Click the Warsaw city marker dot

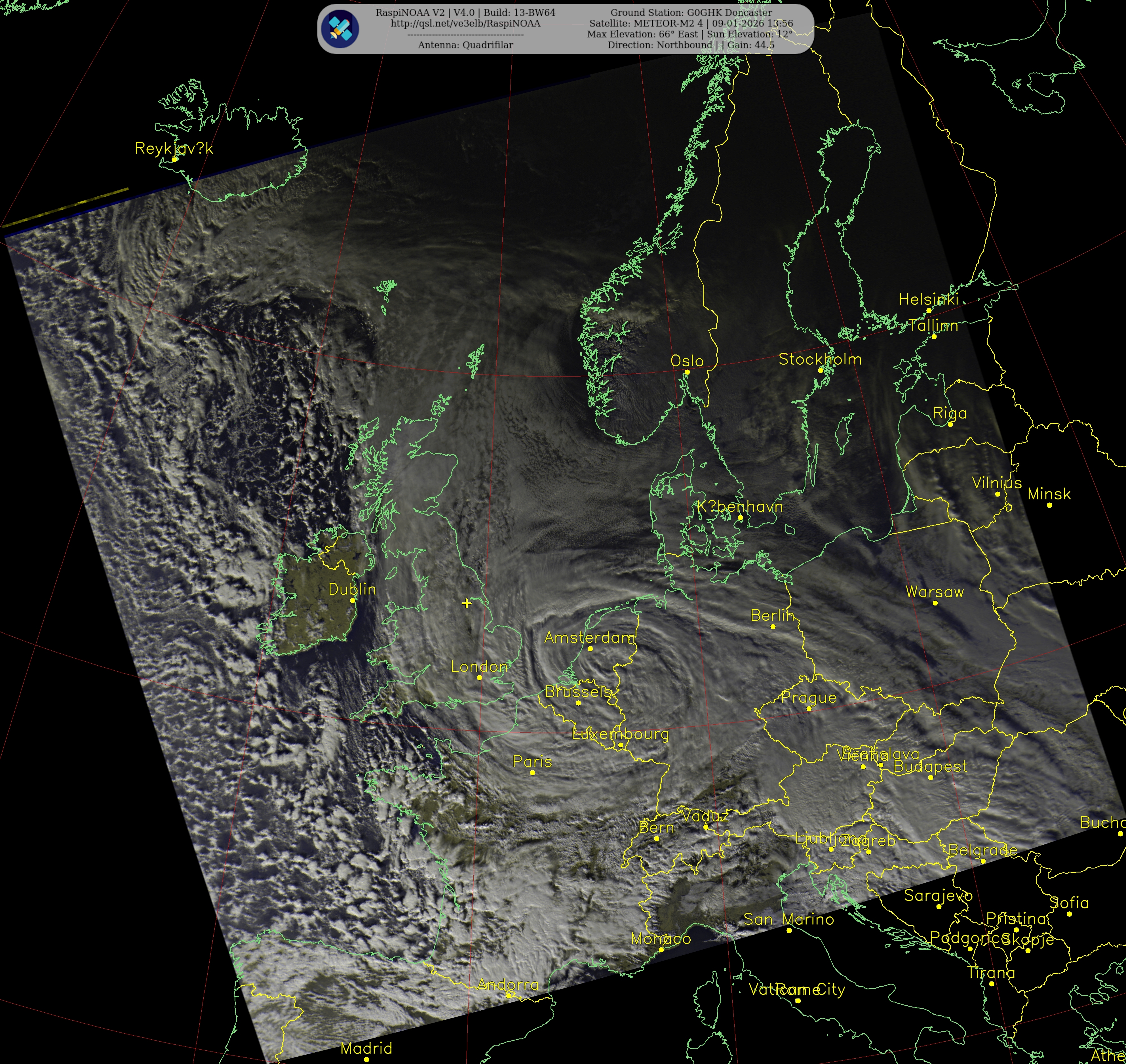pos(935,603)
